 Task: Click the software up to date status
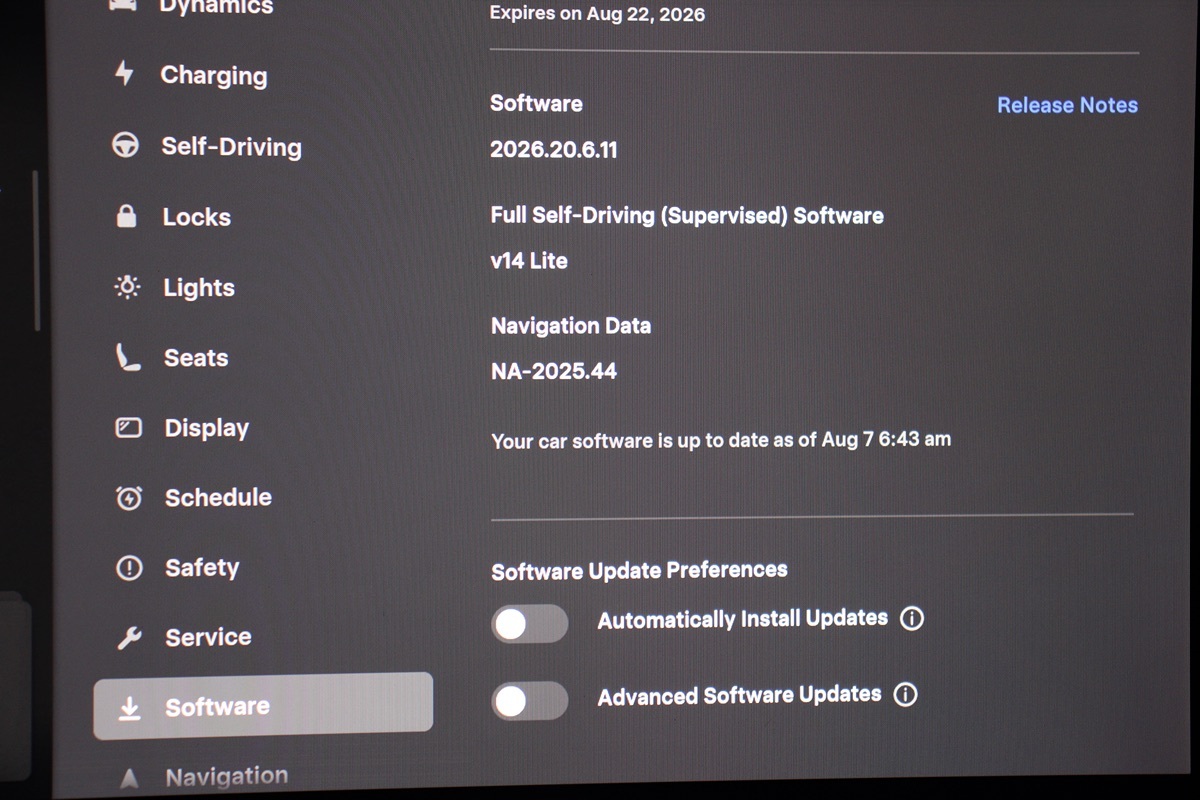[721, 440]
